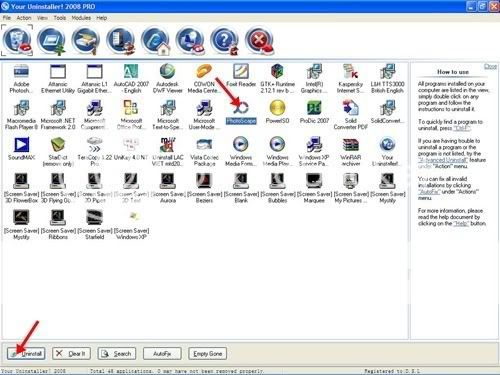Click the Empty Gone button
This screenshot has width=500, height=375.
(x=207, y=354)
